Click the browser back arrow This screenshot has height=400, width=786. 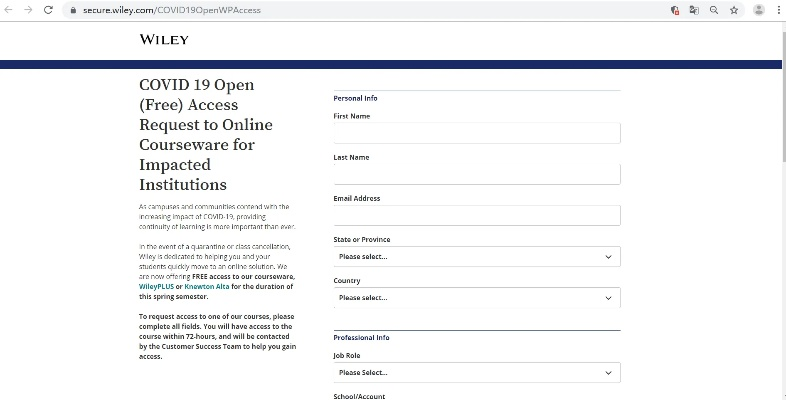click(x=9, y=10)
